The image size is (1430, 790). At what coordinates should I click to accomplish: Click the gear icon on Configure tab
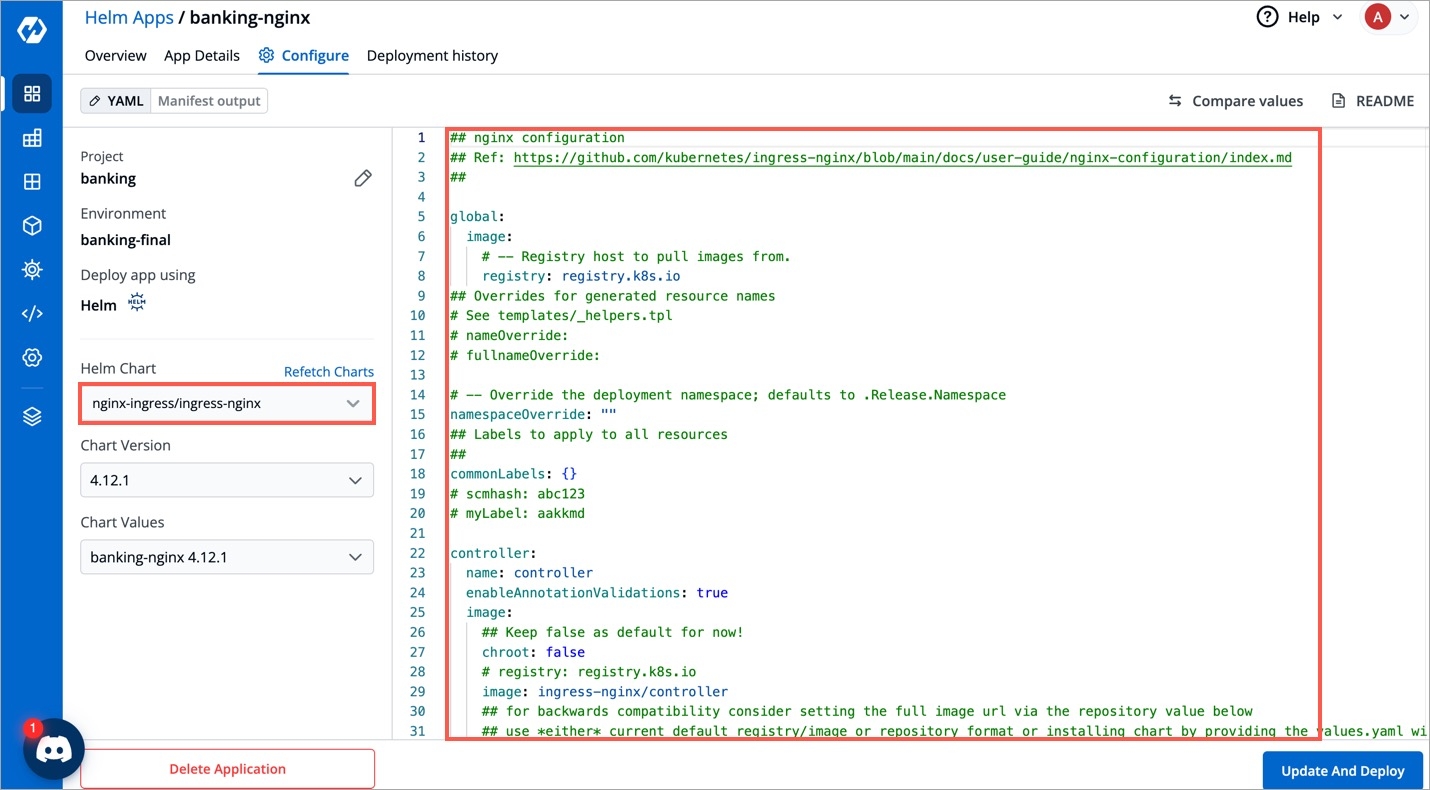tap(266, 55)
